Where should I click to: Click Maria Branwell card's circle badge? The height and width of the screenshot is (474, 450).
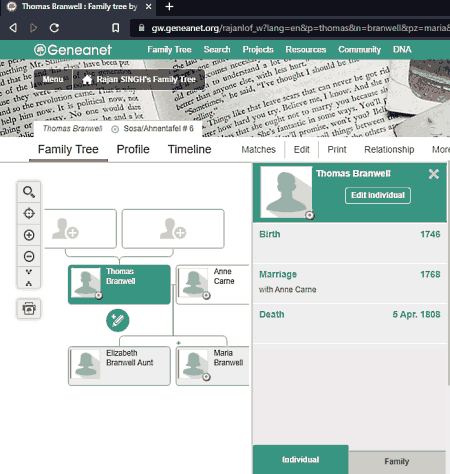point(207,377)
